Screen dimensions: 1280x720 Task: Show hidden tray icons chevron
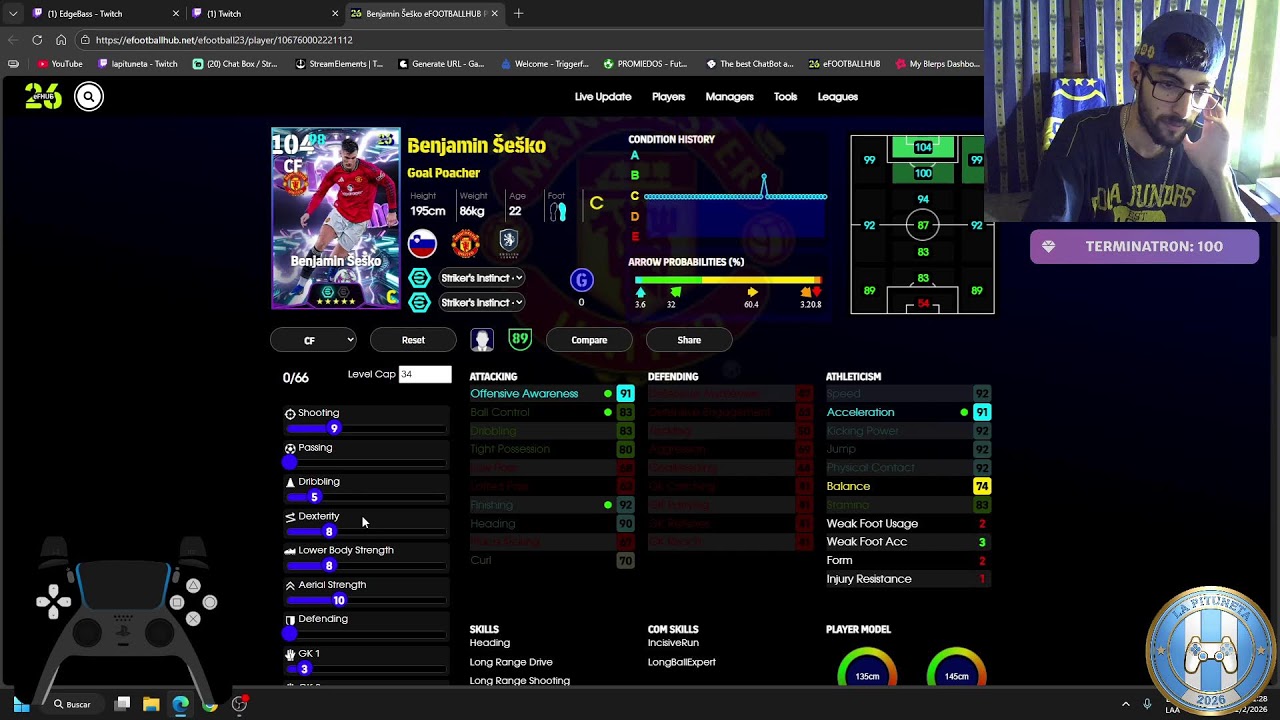(x=1125, y=704)
